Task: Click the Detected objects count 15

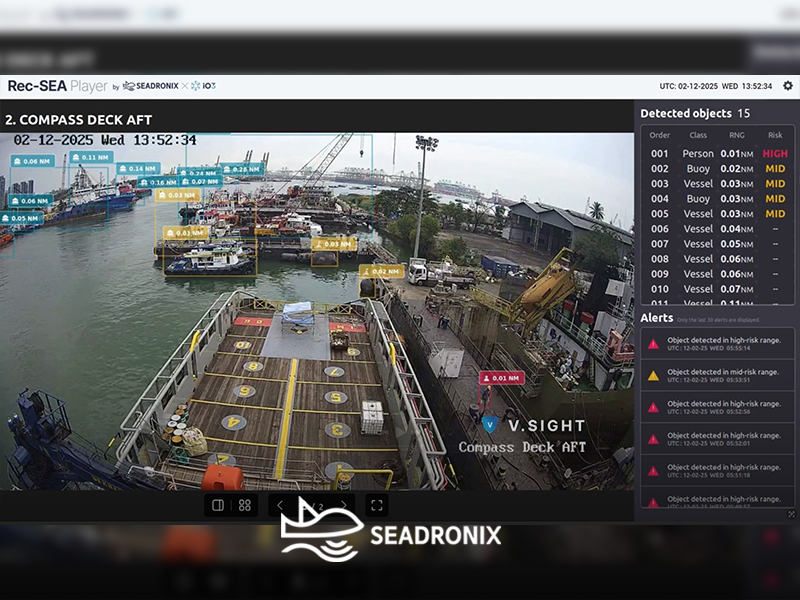Action: 744,113
